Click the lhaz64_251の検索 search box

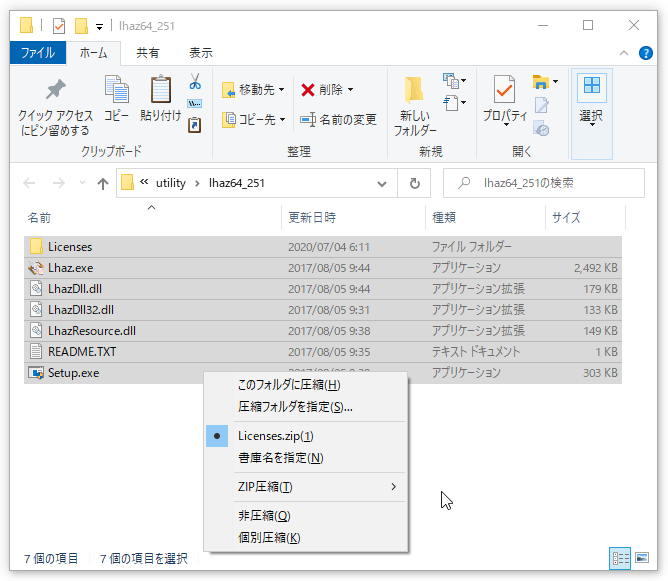pos(544,183)
